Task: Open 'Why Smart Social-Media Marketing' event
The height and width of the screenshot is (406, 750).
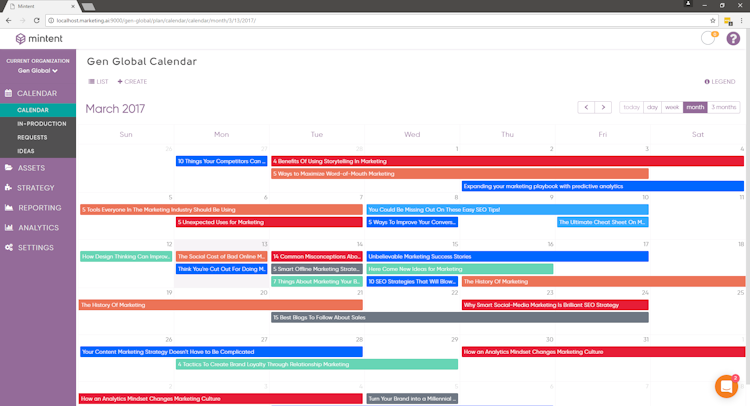Action: [x=555, y=305]
